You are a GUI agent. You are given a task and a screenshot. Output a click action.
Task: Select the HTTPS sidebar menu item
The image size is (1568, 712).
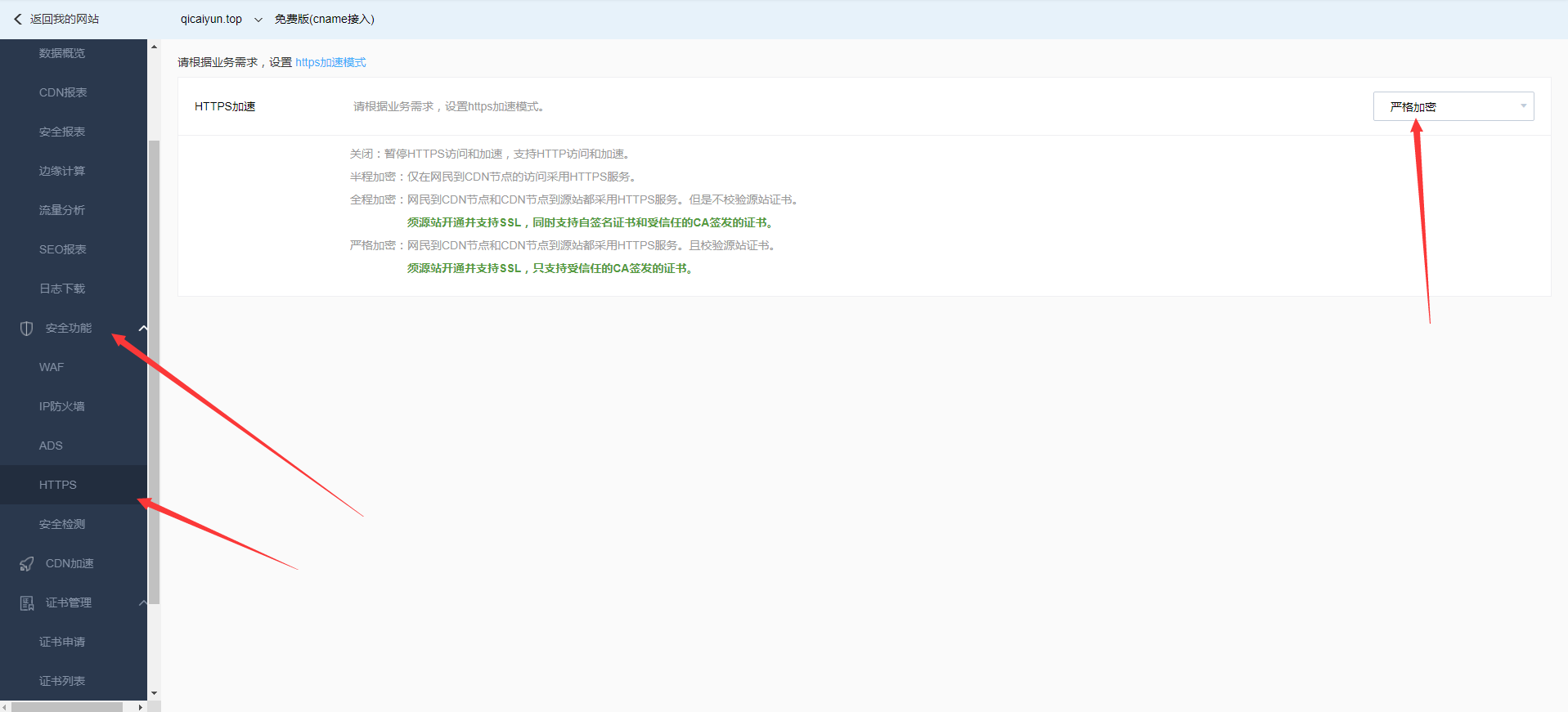point(58,485)
